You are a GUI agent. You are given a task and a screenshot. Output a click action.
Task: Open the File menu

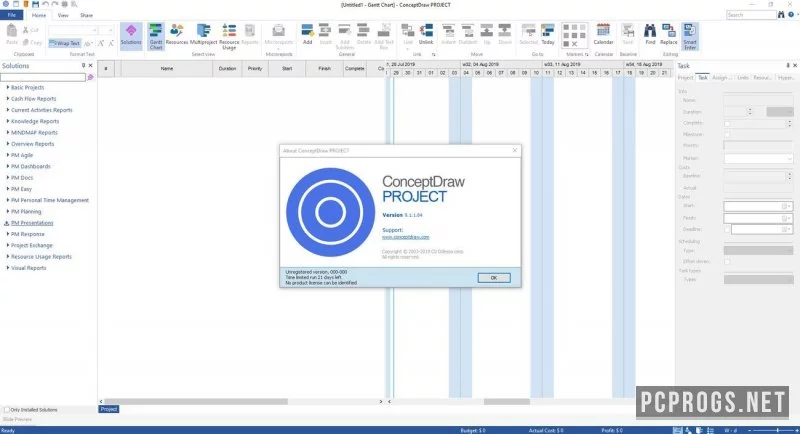point(11,15)
